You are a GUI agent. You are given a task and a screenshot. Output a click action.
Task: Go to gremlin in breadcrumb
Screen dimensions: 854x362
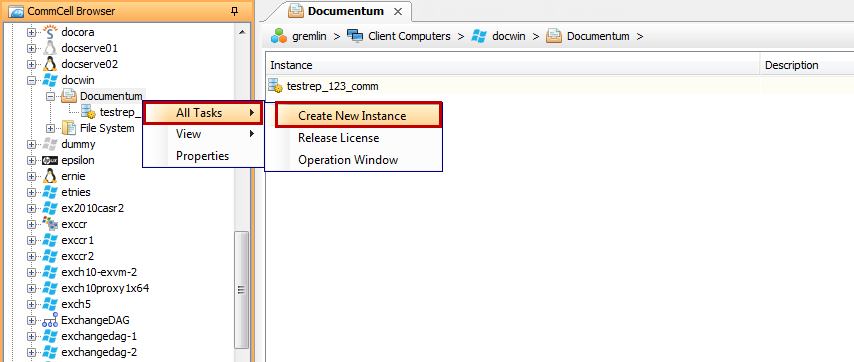click(308, 36)
